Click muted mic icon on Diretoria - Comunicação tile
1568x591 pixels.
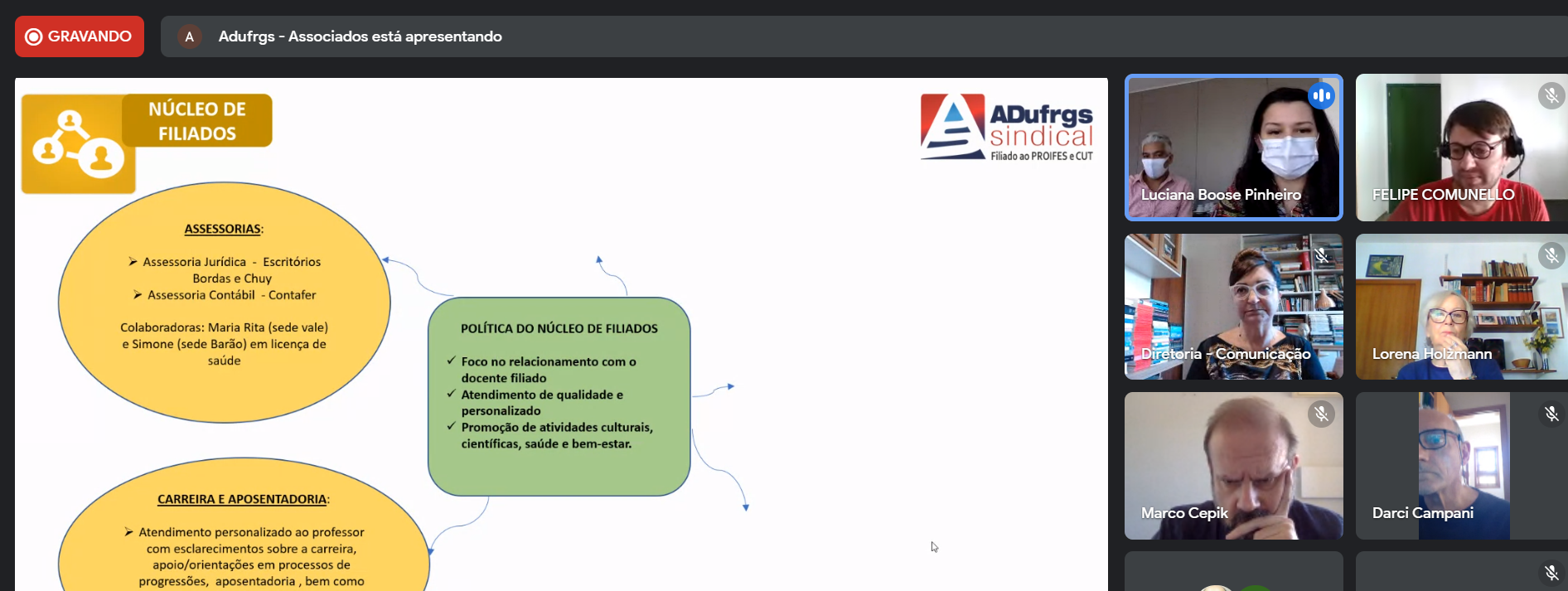click(1321, 255)
